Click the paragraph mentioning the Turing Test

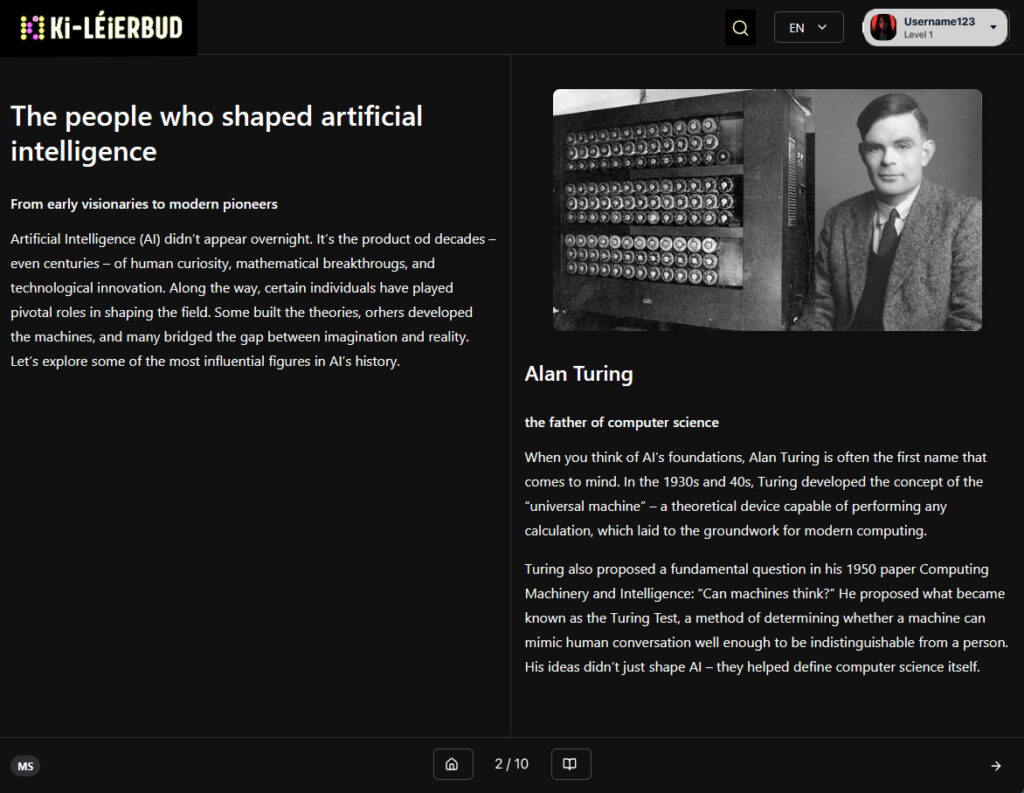point(766,618)
